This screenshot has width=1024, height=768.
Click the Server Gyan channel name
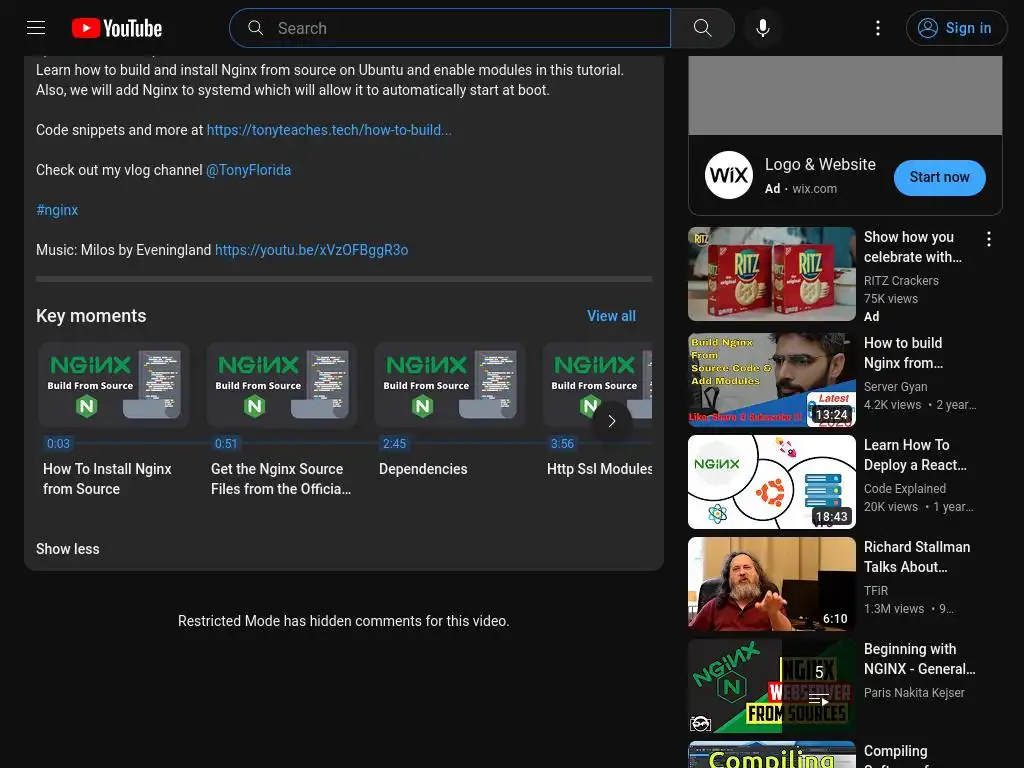coord(895,387)
